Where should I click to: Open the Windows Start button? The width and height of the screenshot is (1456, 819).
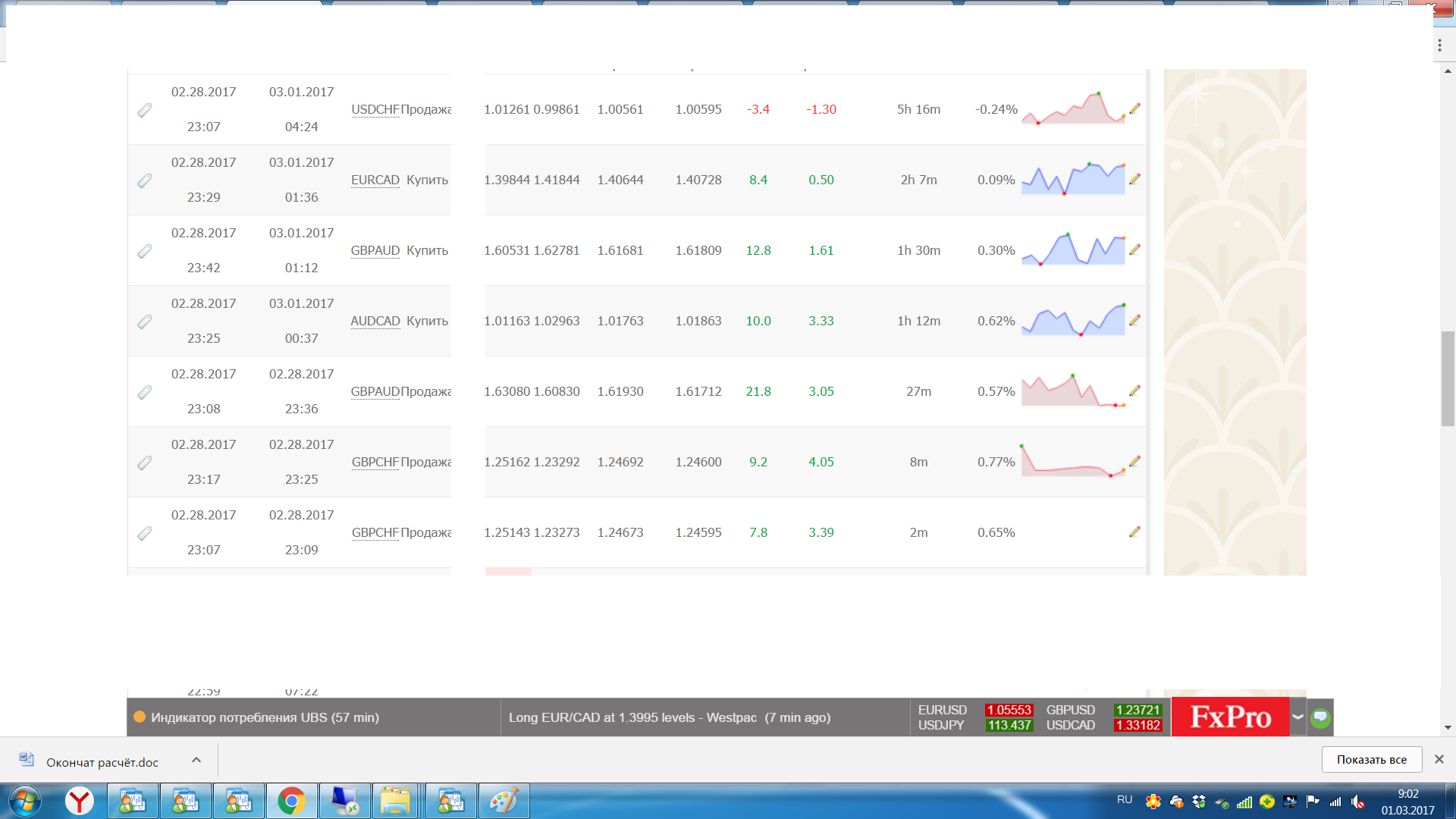coord(24,801)
